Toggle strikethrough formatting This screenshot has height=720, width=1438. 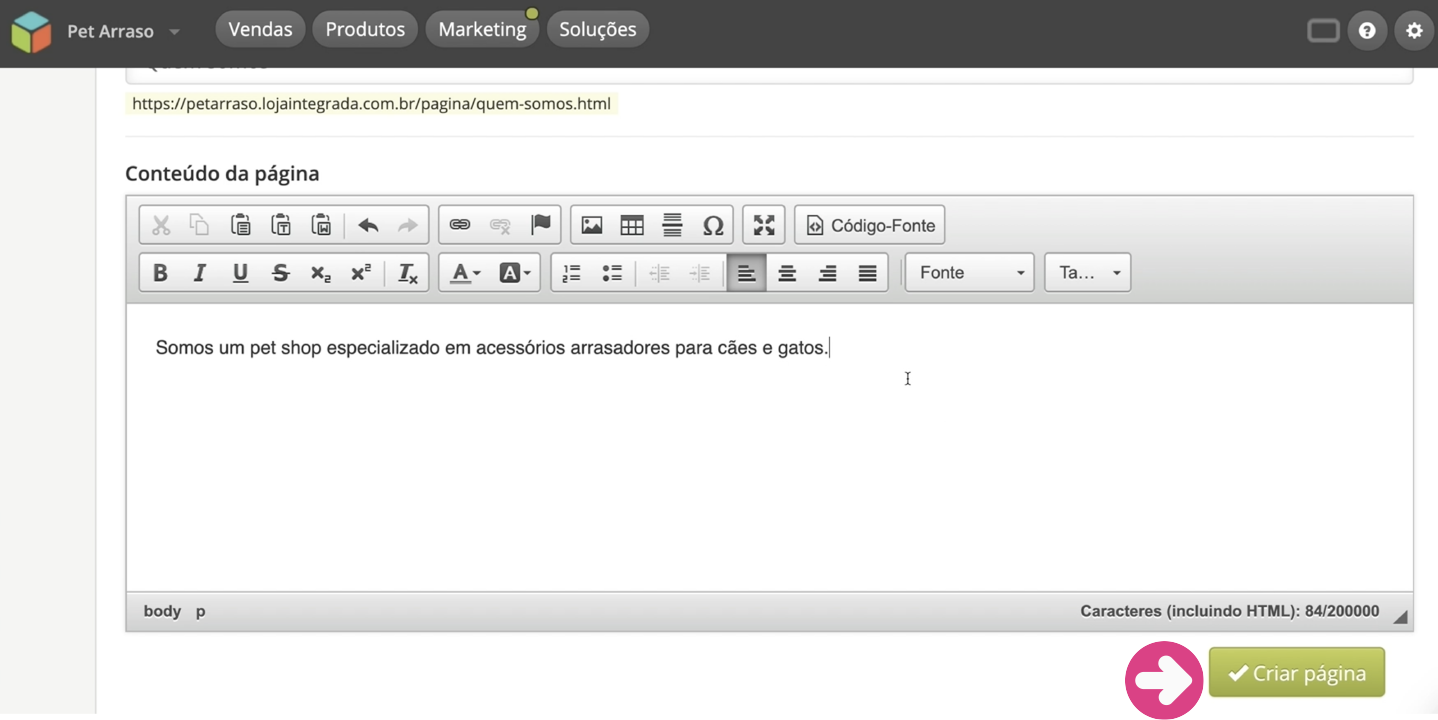(x=281, y=272)
